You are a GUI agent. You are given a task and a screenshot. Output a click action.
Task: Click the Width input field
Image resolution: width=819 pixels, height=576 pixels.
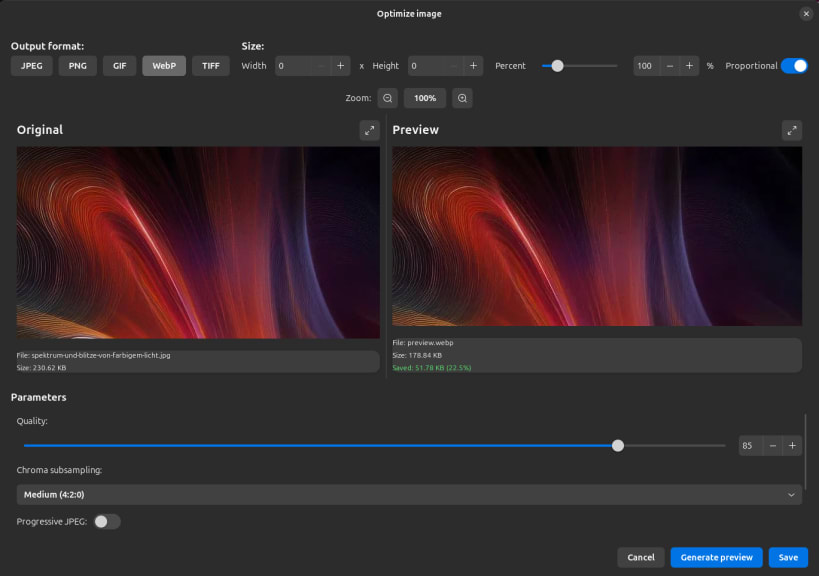[292, 66]
